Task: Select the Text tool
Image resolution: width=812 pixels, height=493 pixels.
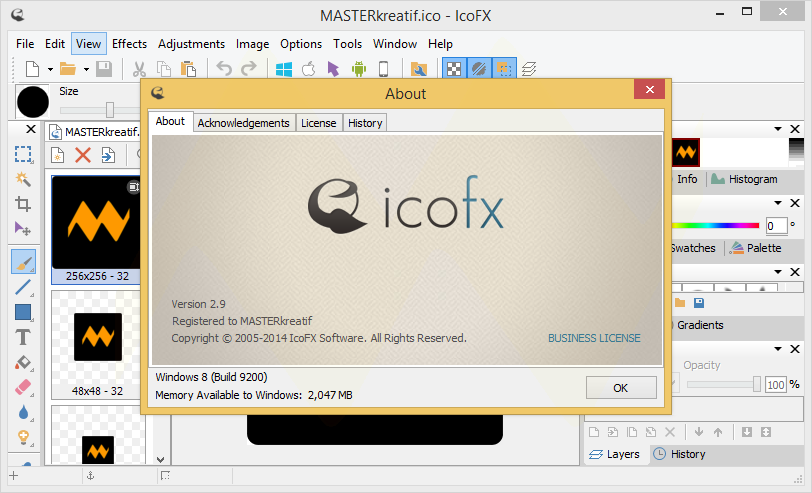Action: (23, 337)
